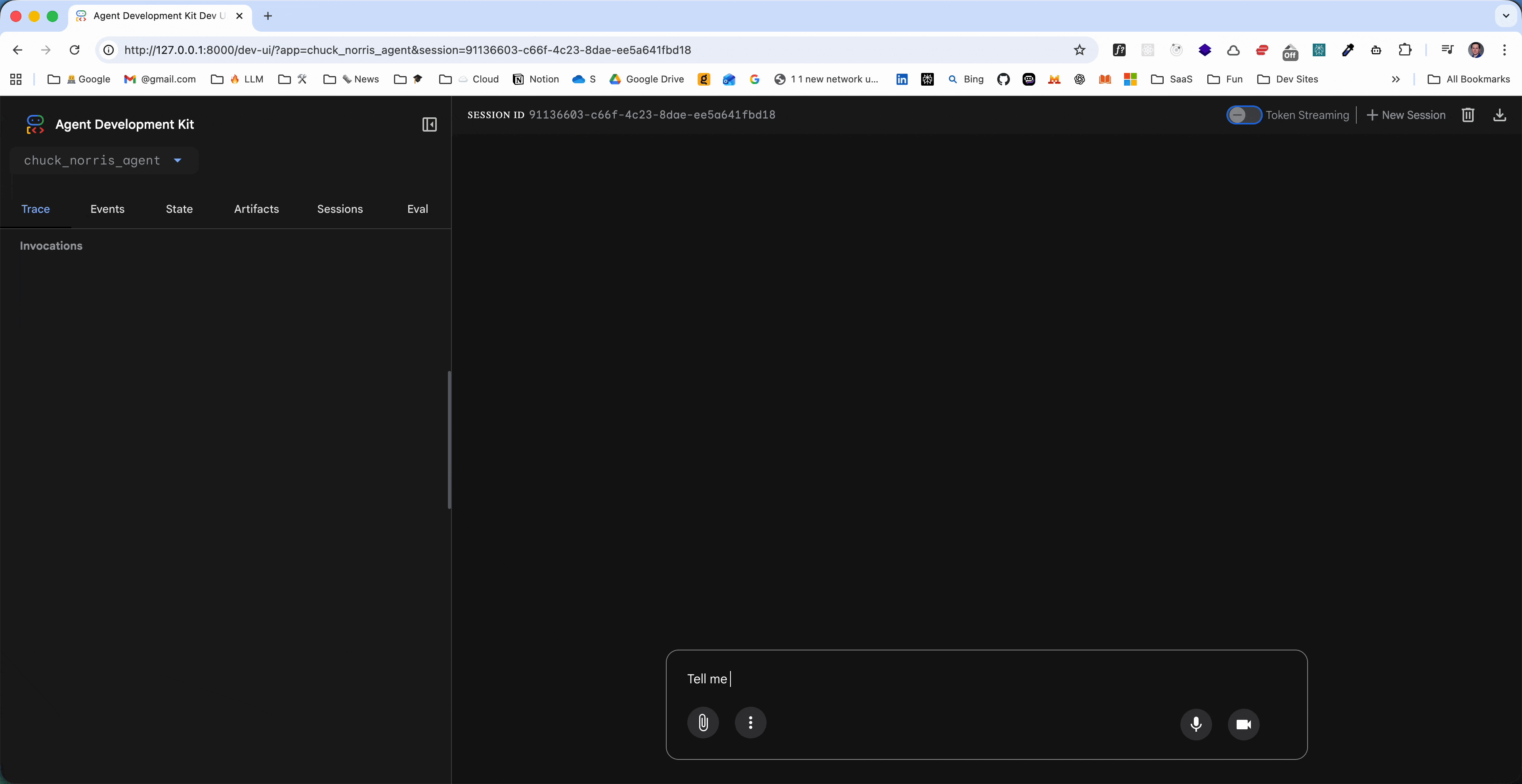This screenshot has height=784, width=1522.
Task: Collapse the side panel with the panel icon
Action: (430, 124)
